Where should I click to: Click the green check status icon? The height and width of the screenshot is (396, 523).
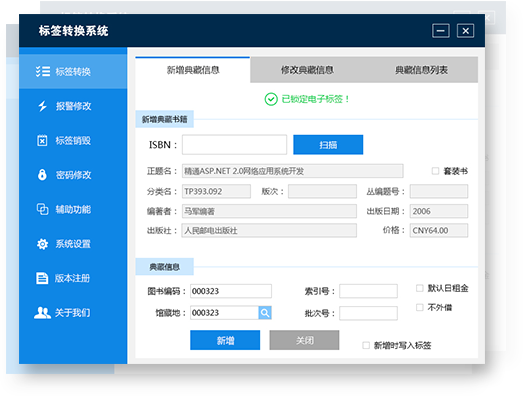point(271,99)
